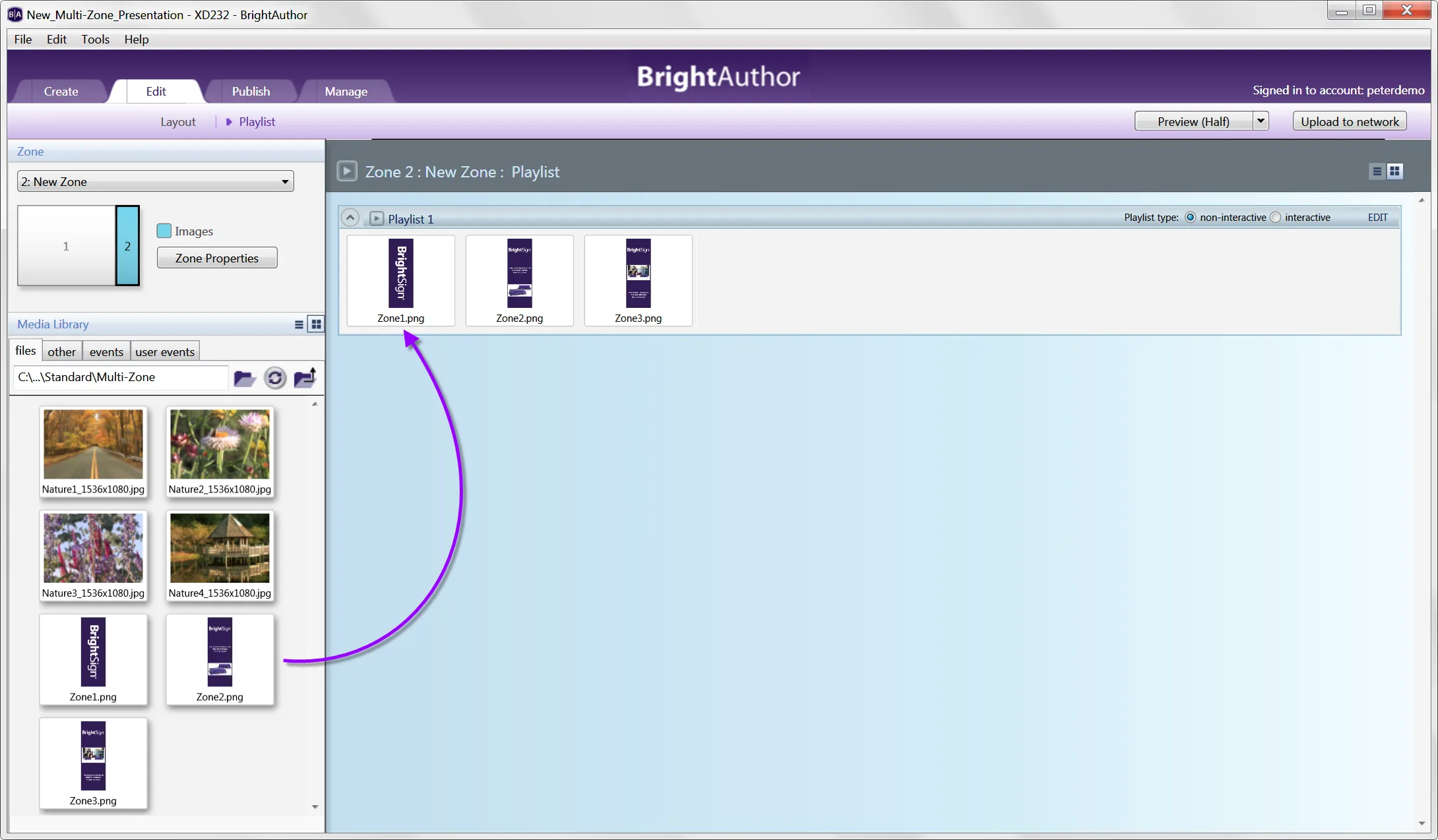Image resolution: width=1438 pixels, height=840 pixels.
Task: Refresh the media library folder
Action: 275,378
